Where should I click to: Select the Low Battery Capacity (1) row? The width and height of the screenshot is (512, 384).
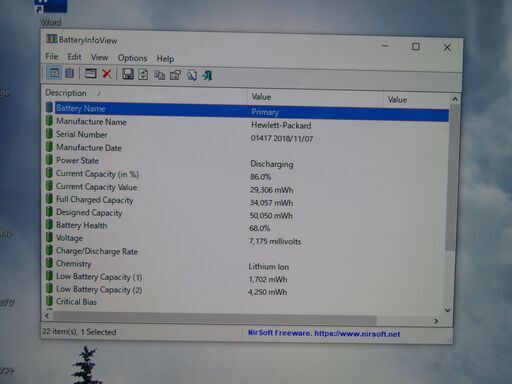tap(247, 277)
